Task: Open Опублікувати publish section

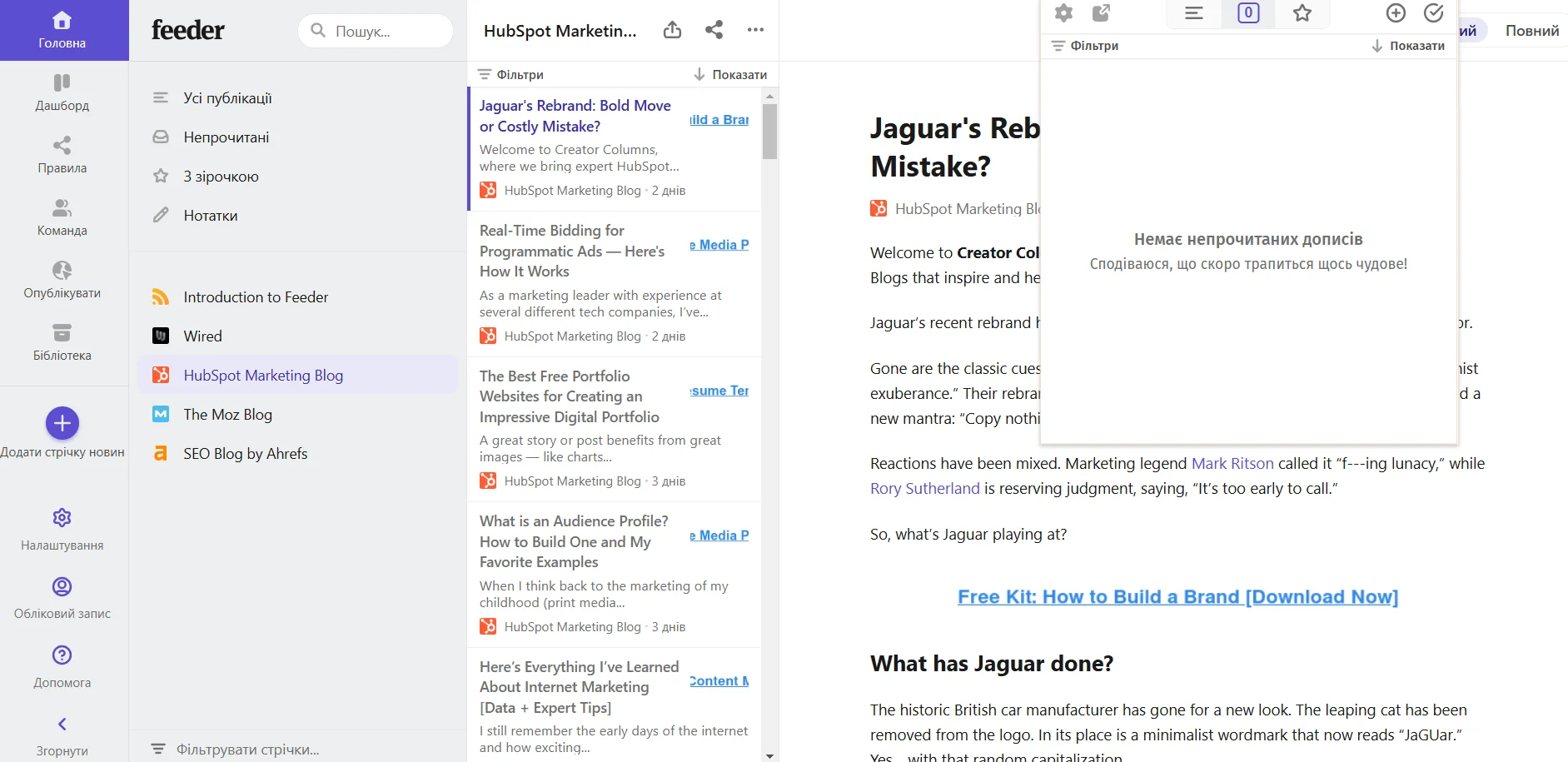Action: click(x=62, y=280)
